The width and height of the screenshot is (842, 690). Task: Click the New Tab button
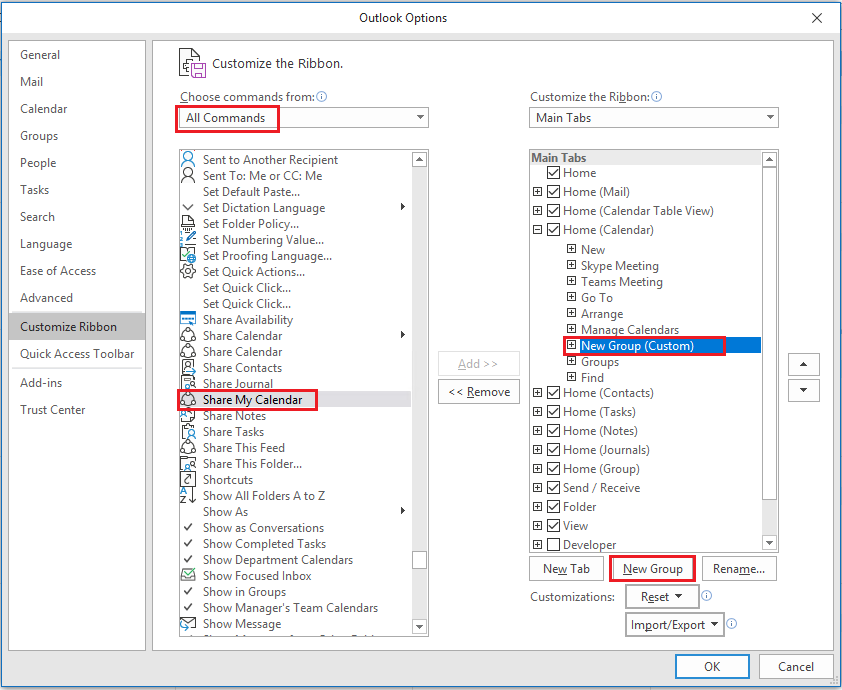click(567, 569)
